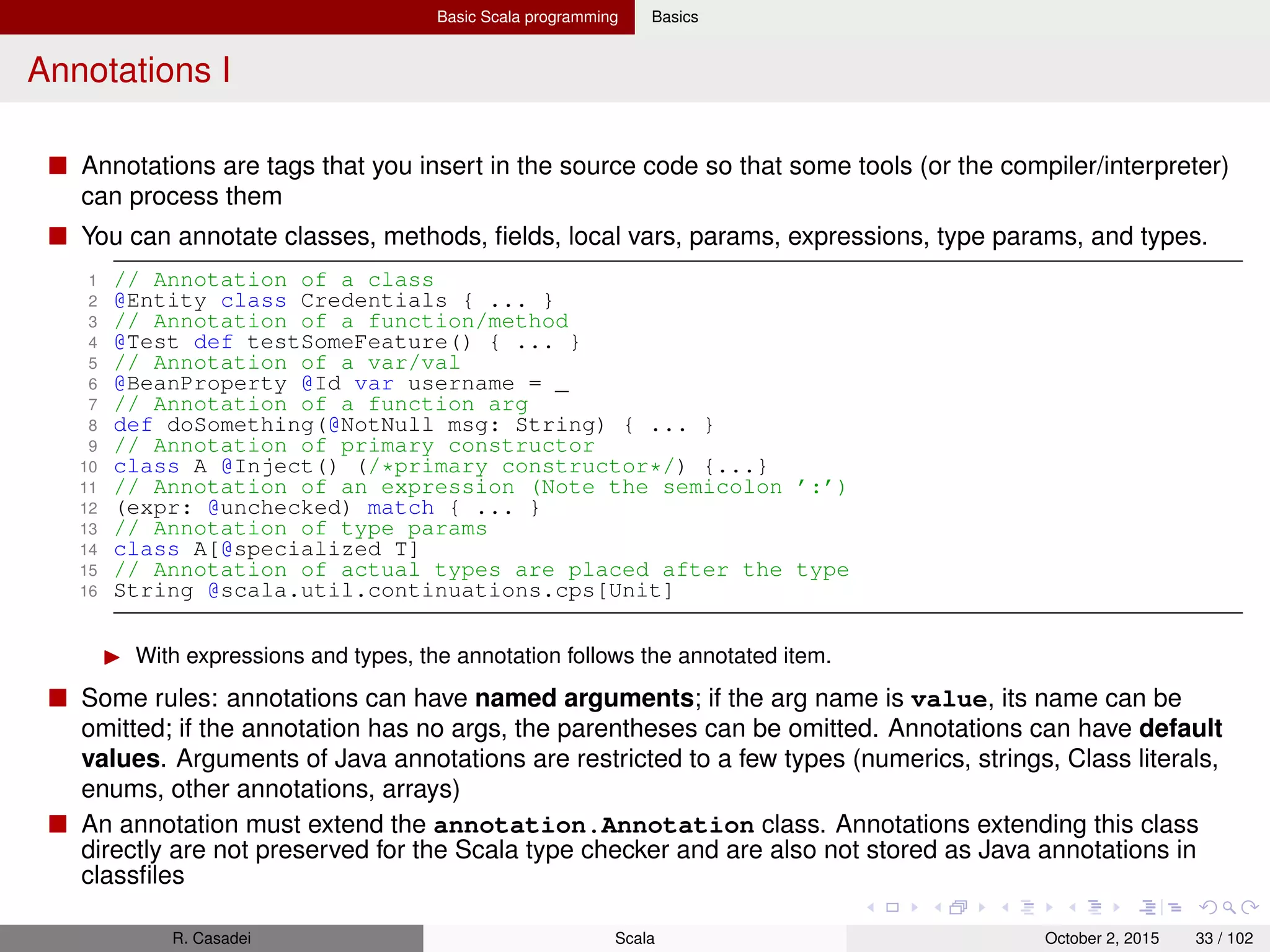Open the Basics subsection tab

675,17
